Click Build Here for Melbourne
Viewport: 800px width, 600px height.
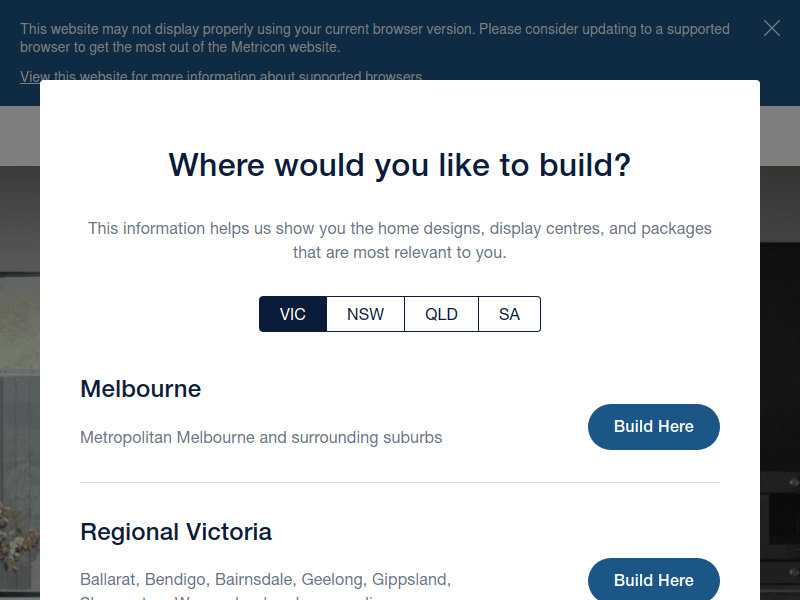(x=653, y=426)
